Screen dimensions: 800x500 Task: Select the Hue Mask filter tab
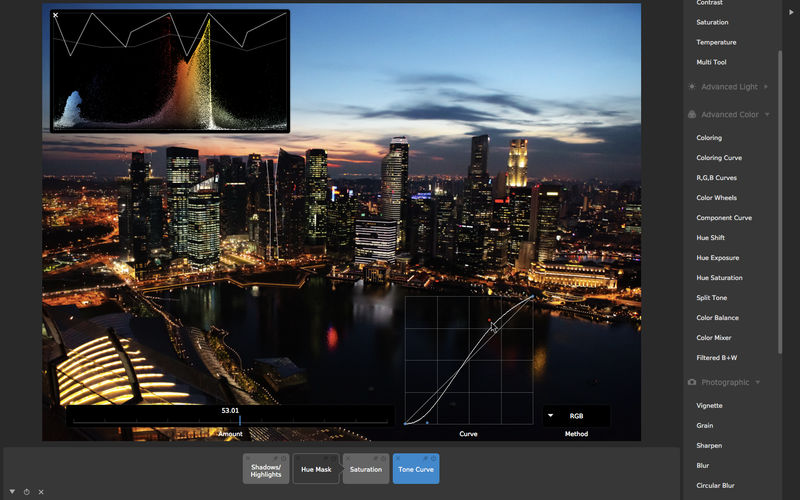click(x=316, y=469)
